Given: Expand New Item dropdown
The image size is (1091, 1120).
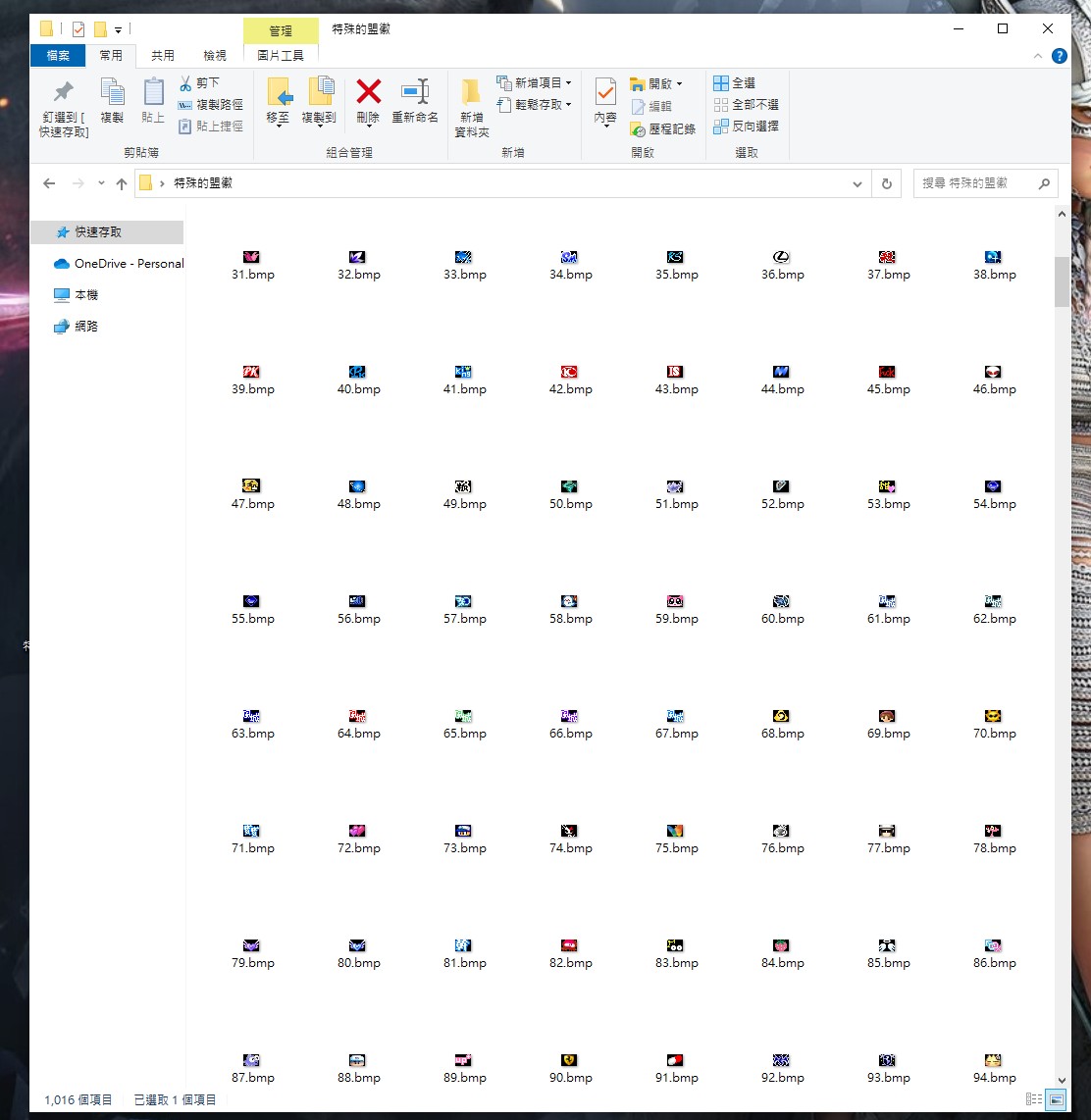Looking at the screenshot, I should tap(569, 83).
